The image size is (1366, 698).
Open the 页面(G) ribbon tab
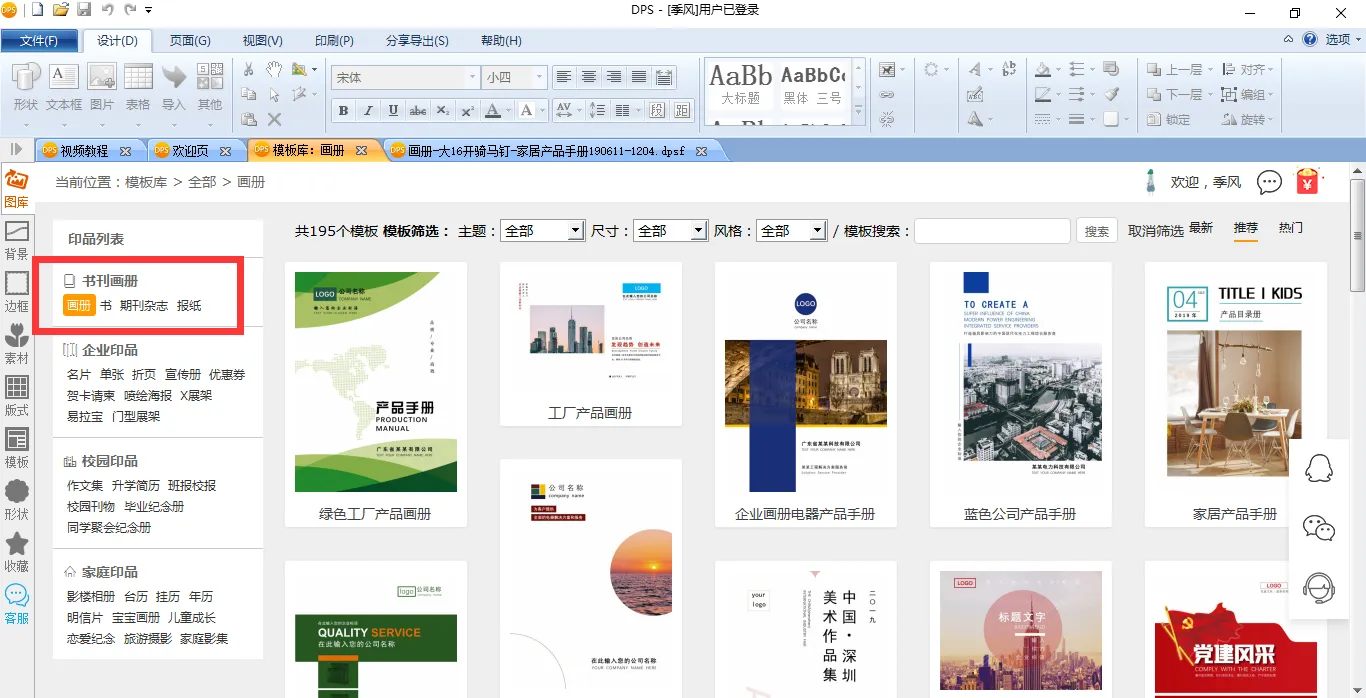190,41
